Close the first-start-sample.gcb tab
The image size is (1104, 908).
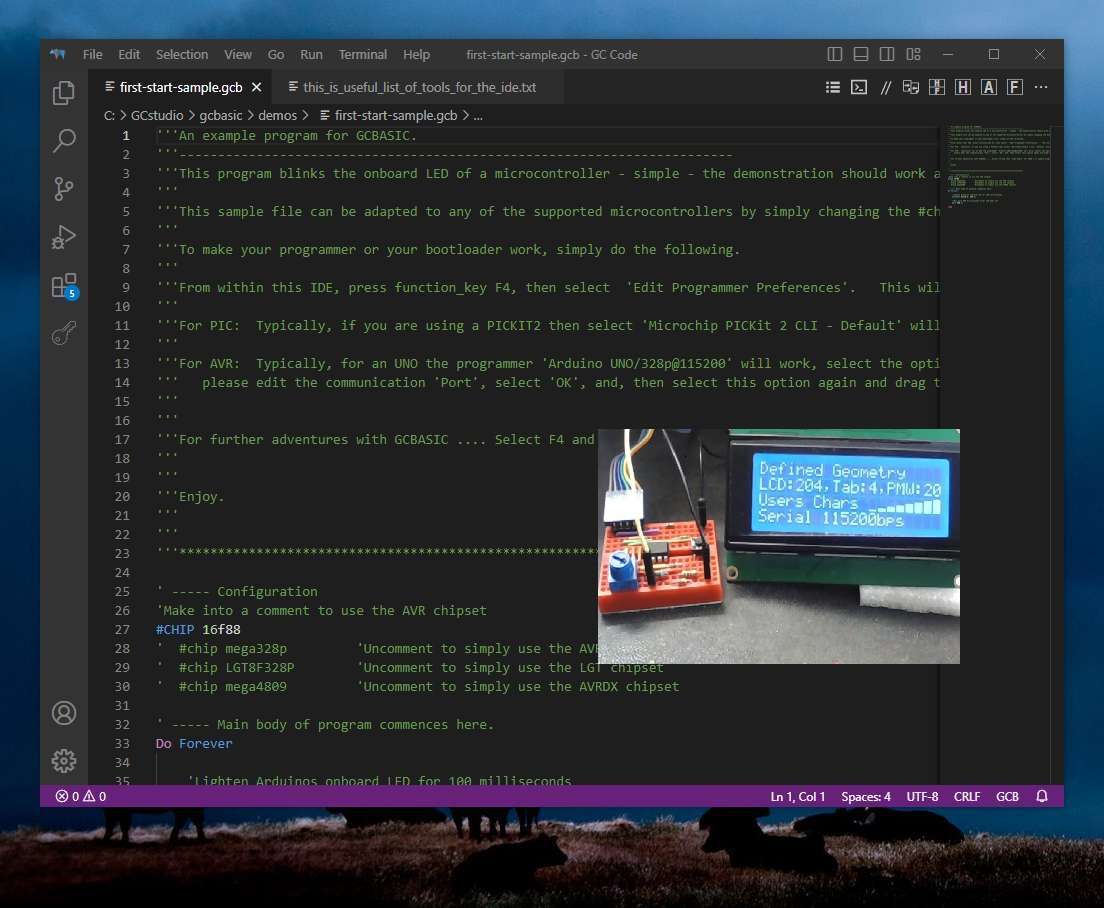click(x=257, y=87)
